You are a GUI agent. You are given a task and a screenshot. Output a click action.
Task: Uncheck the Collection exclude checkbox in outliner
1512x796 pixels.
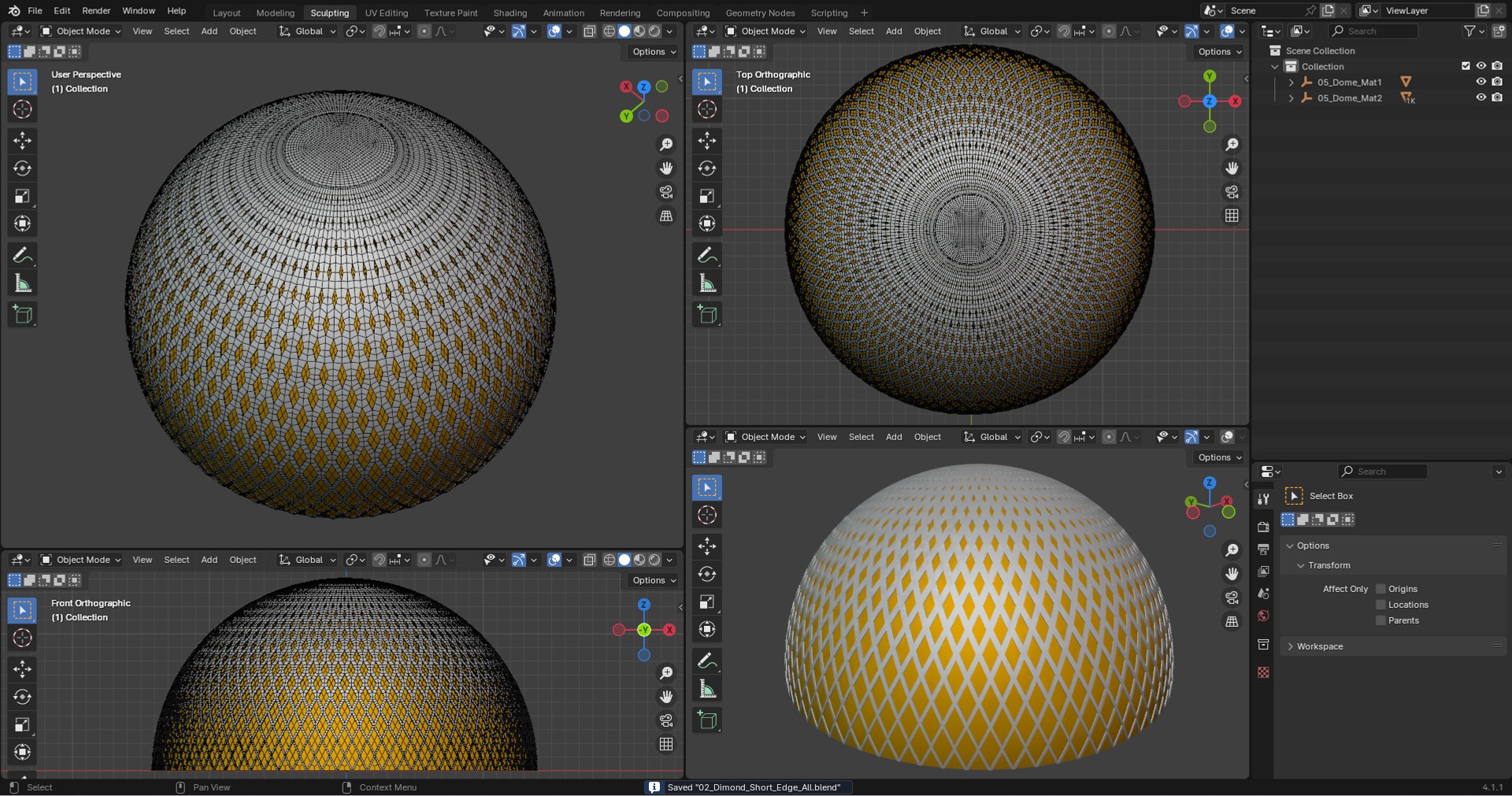[x=1466, y=66]
